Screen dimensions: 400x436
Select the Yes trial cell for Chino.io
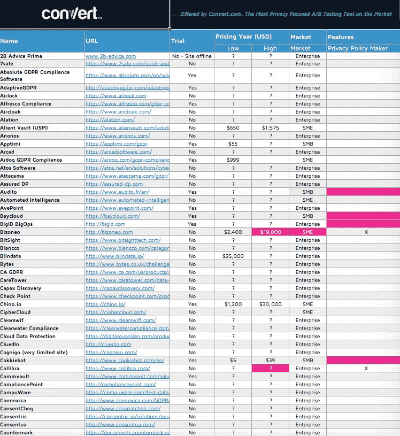(x=192, y=304)
